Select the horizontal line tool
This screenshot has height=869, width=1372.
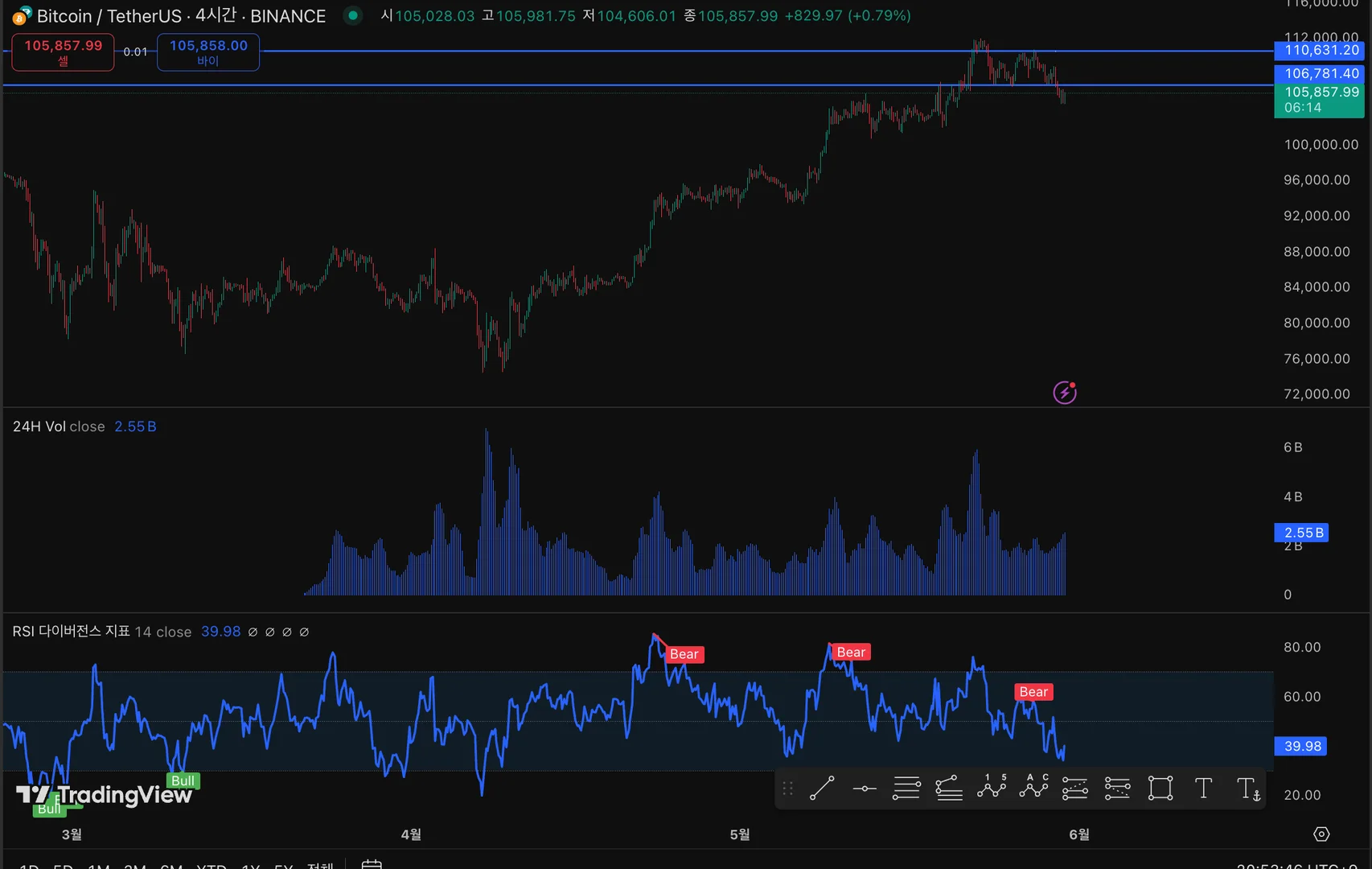click(865, 789)
